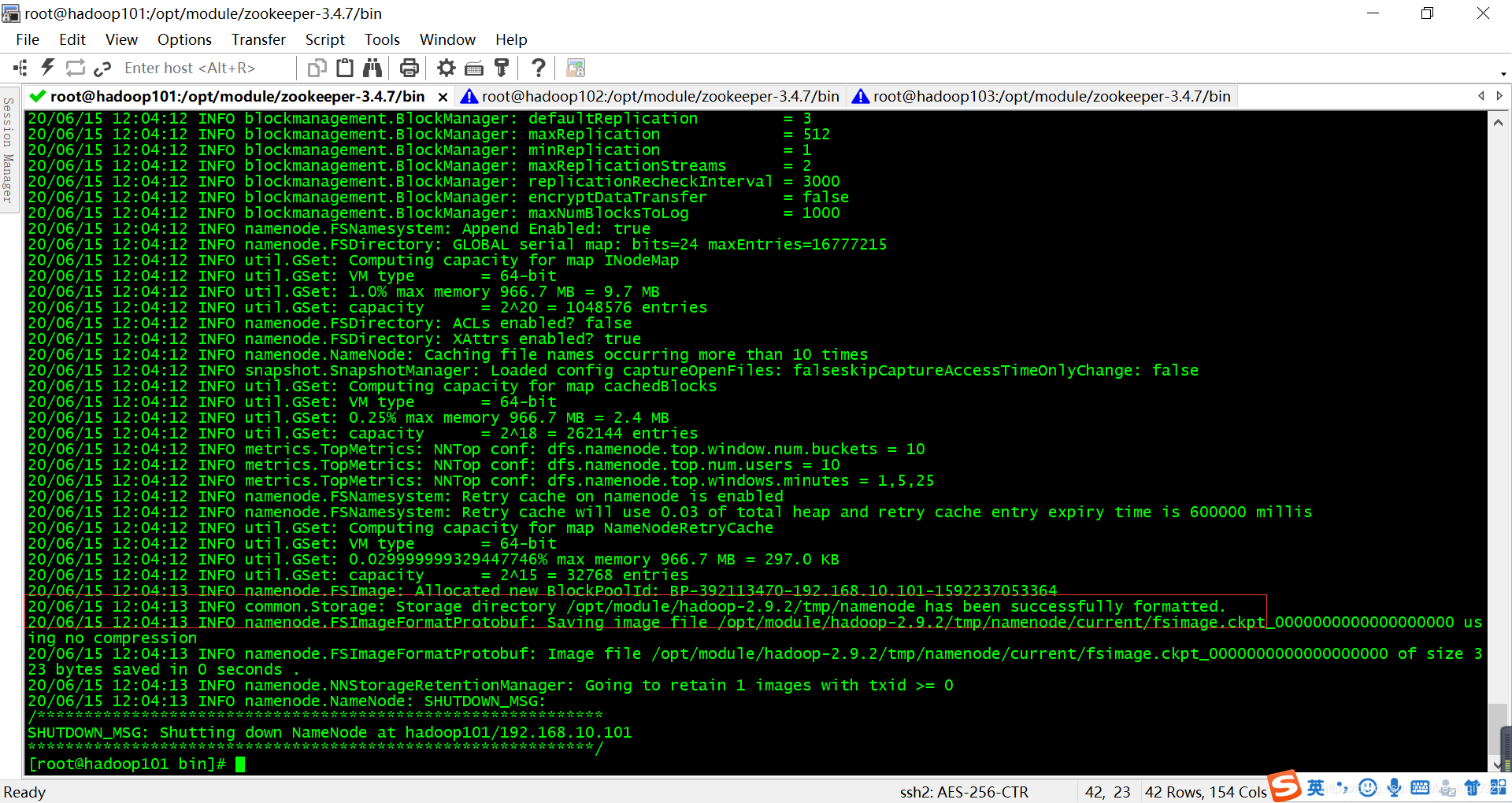Click the 'Append Enabled: true' log line

pyautogui.click(x=339, y=228)
